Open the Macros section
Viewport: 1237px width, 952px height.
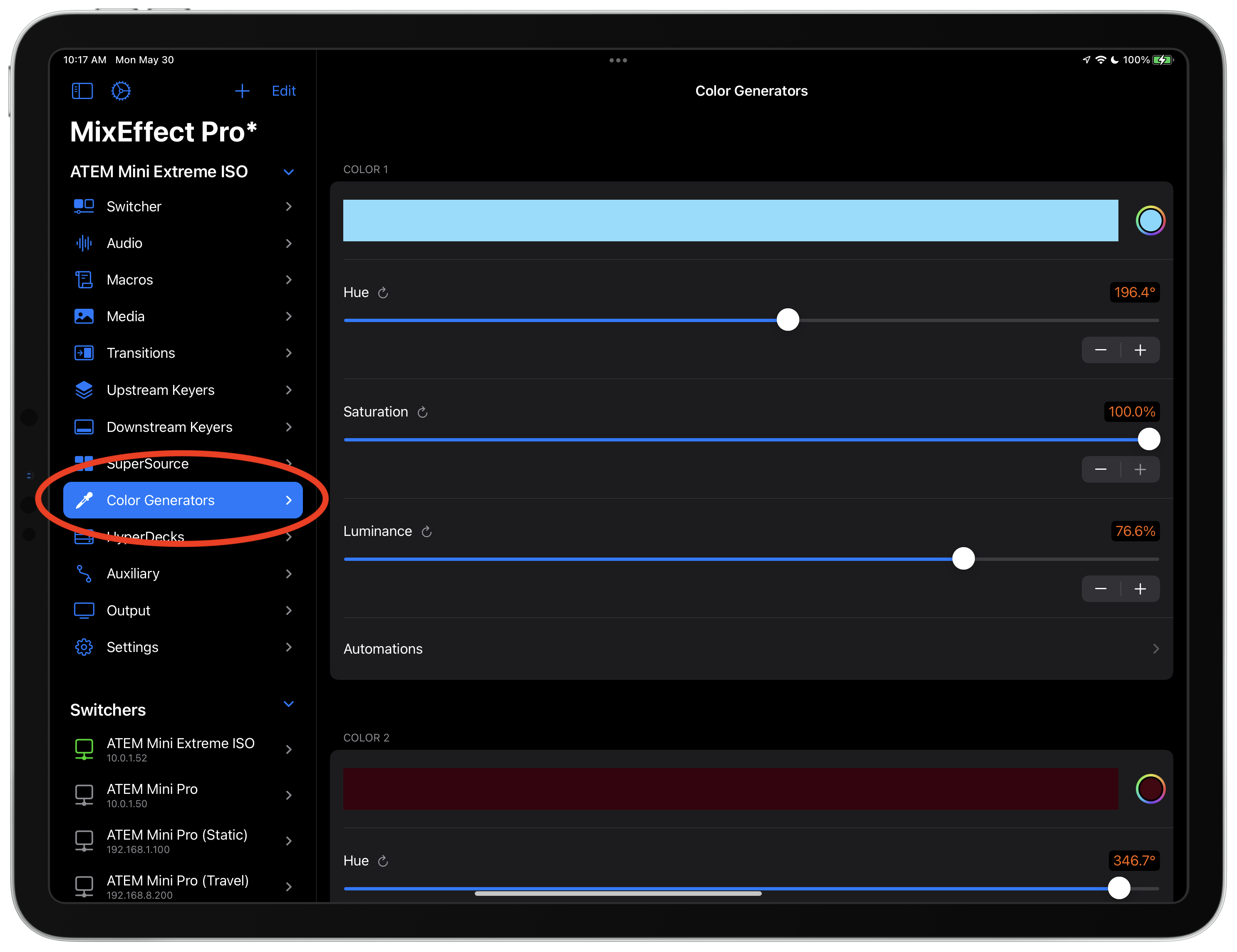click(83, 280)
